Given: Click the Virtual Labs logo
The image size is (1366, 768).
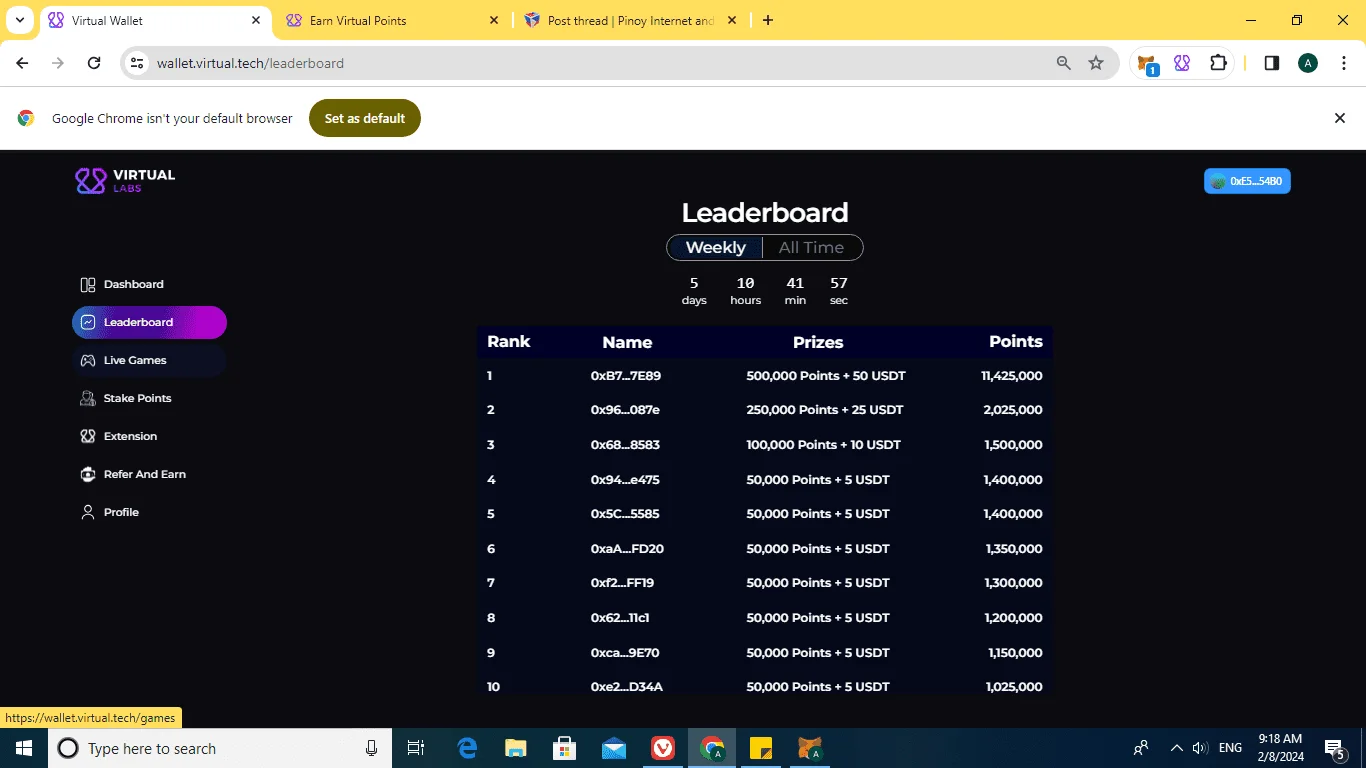Looking at the screenshot, I should coord(125,180).
